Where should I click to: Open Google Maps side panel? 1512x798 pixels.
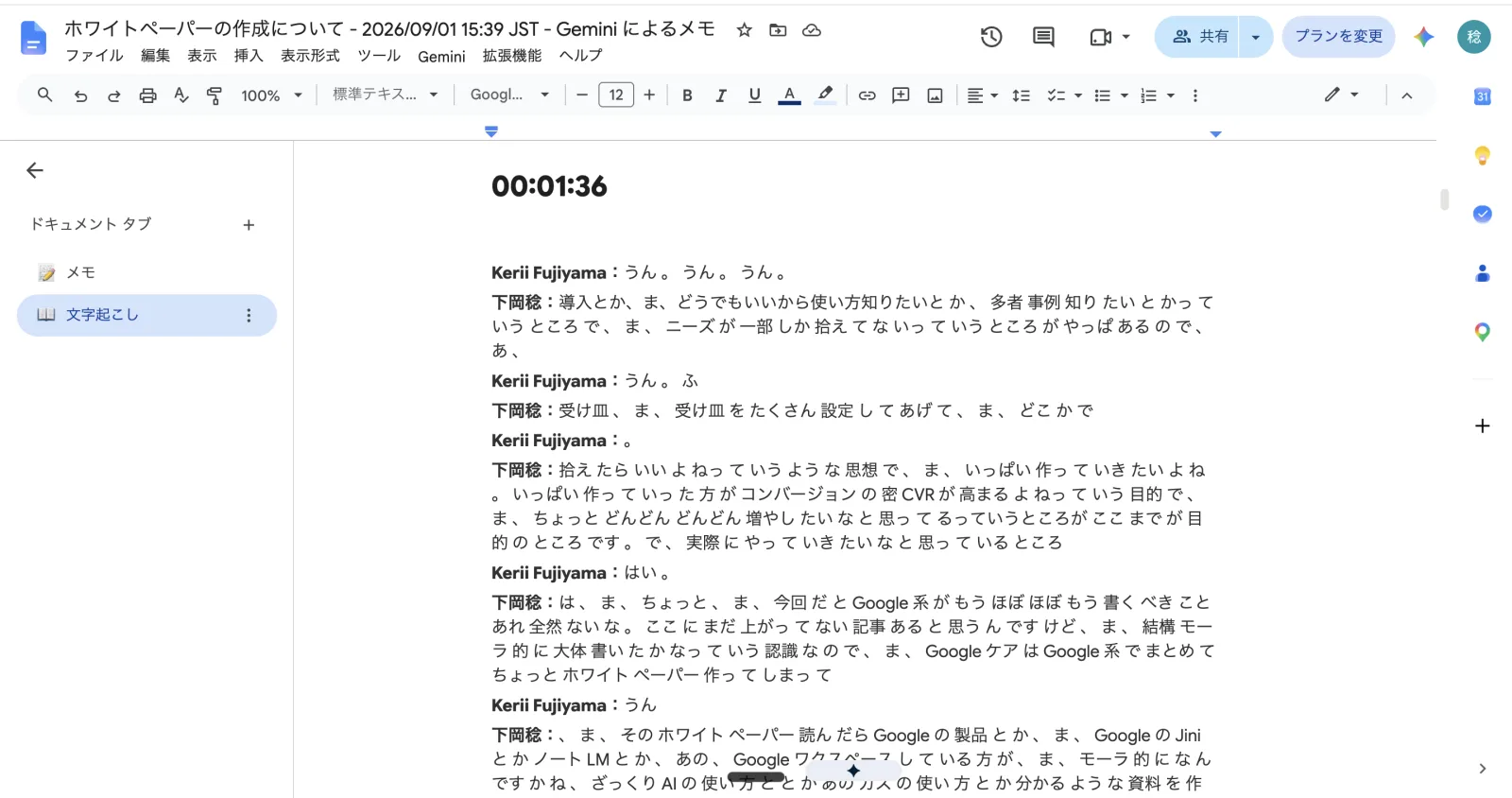click(1483, 332)
